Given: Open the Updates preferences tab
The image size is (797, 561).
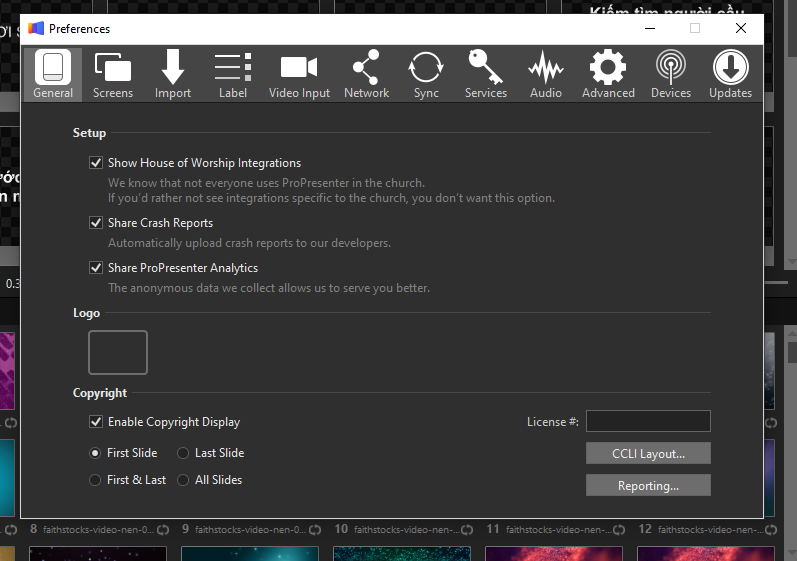Looking at the screenshot, I should [730, 74].
